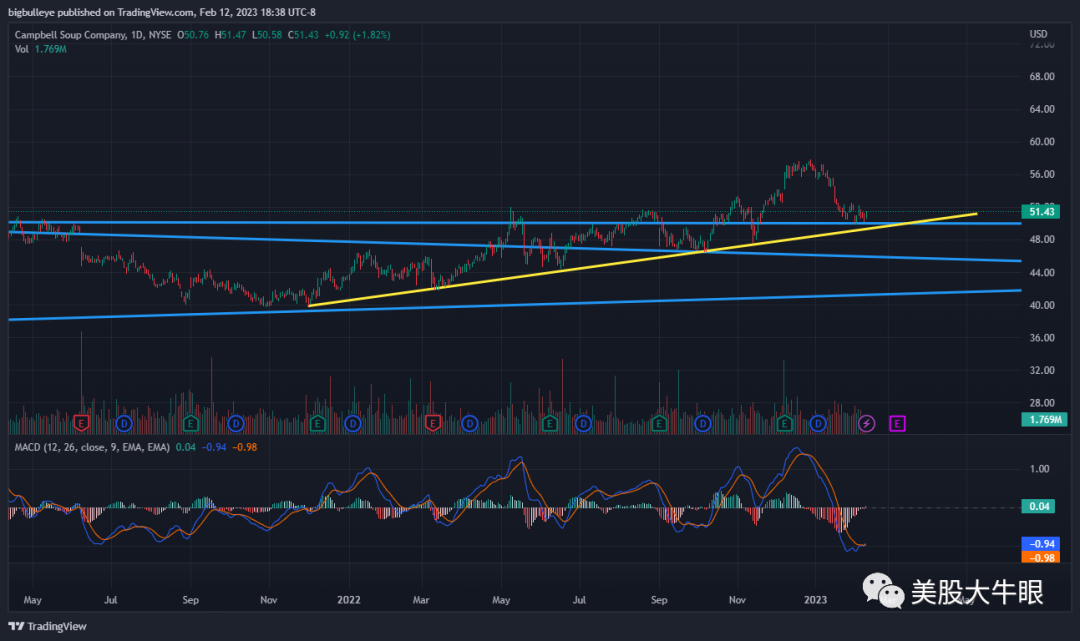Click the 32.00 price axis label
1080x641 pixels.
pyautogui.click(x=1041, y=370)
